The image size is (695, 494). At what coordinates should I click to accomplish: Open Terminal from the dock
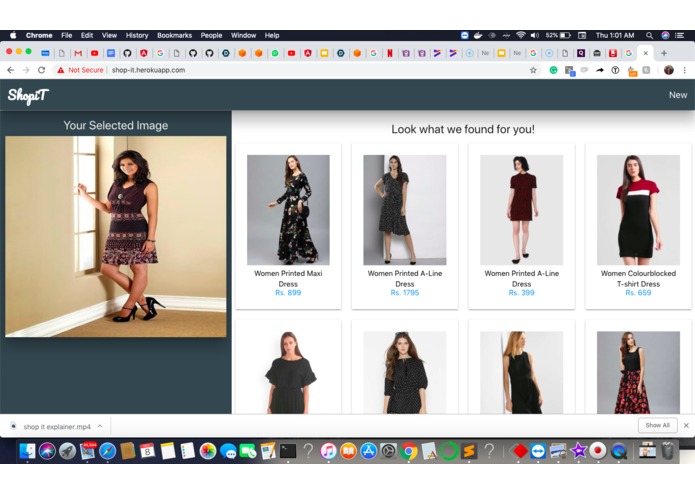[288, 451]
